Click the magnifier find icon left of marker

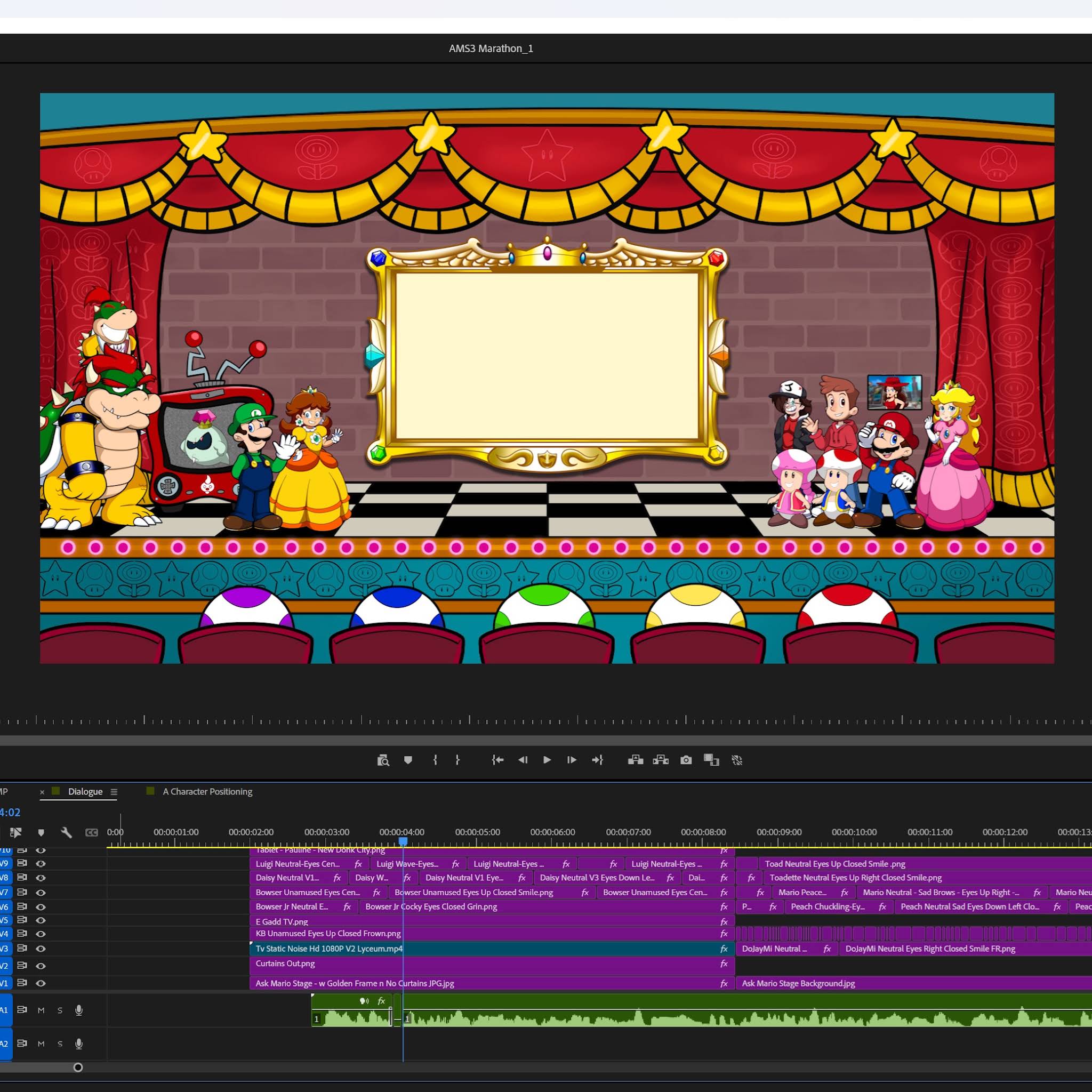(383, 760)
